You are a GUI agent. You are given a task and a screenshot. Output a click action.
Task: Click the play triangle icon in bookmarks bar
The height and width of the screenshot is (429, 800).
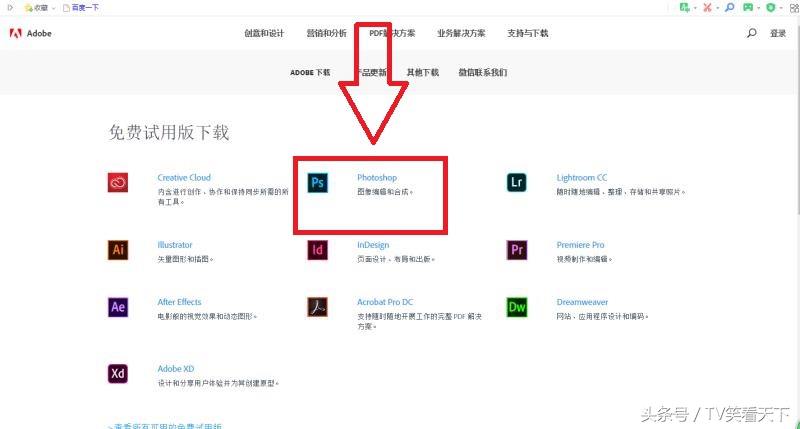(10, 8)
